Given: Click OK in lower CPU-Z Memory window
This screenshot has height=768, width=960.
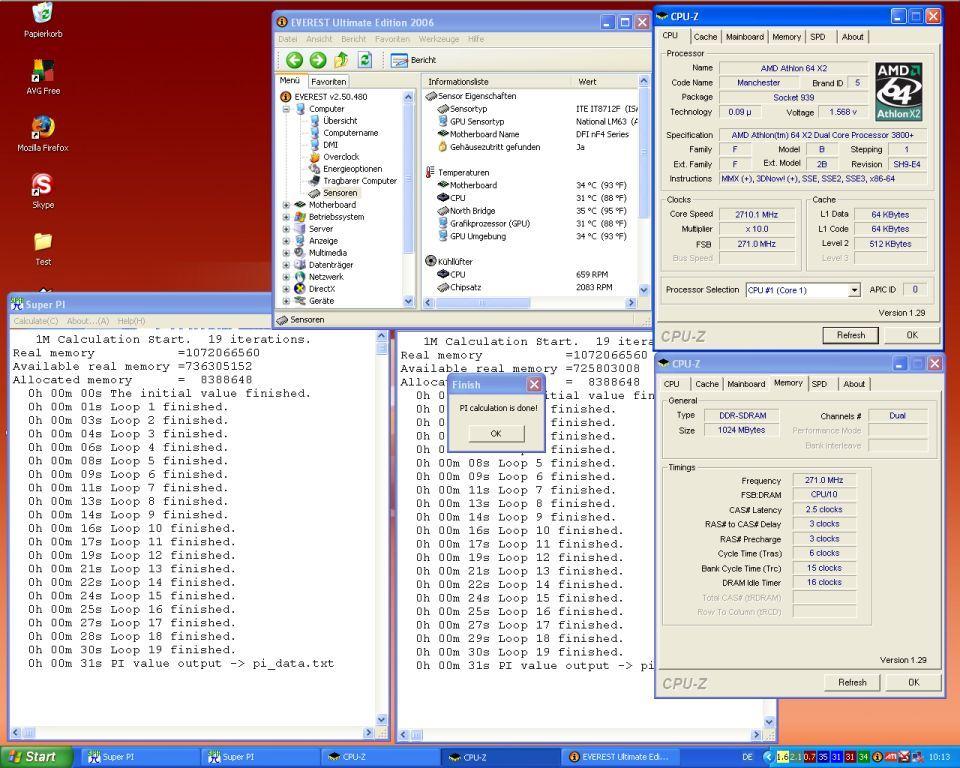Looking at the screenshot, I should 913,682.
